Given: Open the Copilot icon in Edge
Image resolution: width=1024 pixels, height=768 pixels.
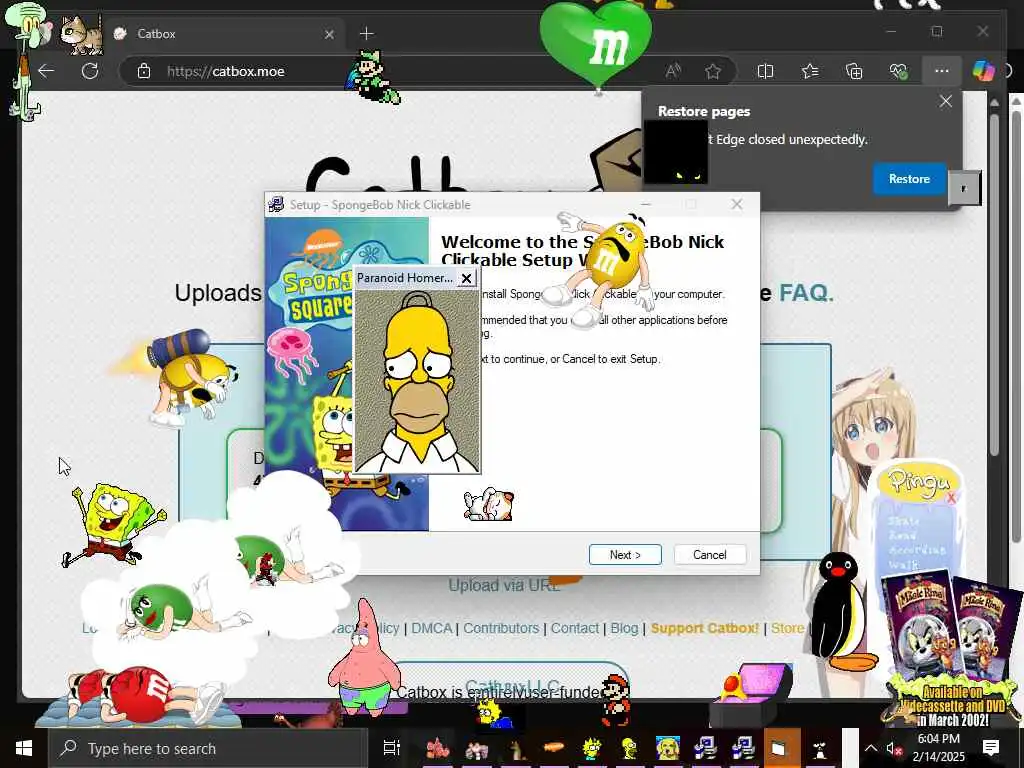Looking at the screenshot, I should click(x=983, y=71).
